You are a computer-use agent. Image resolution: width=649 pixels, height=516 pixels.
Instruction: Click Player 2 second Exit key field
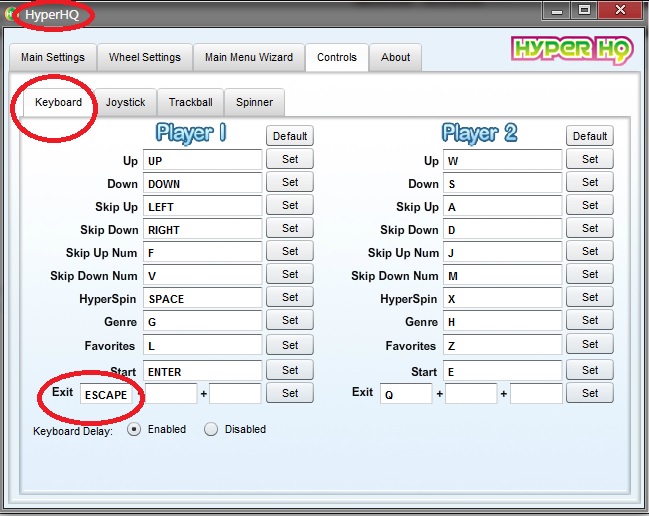click(x=471, y=394)
